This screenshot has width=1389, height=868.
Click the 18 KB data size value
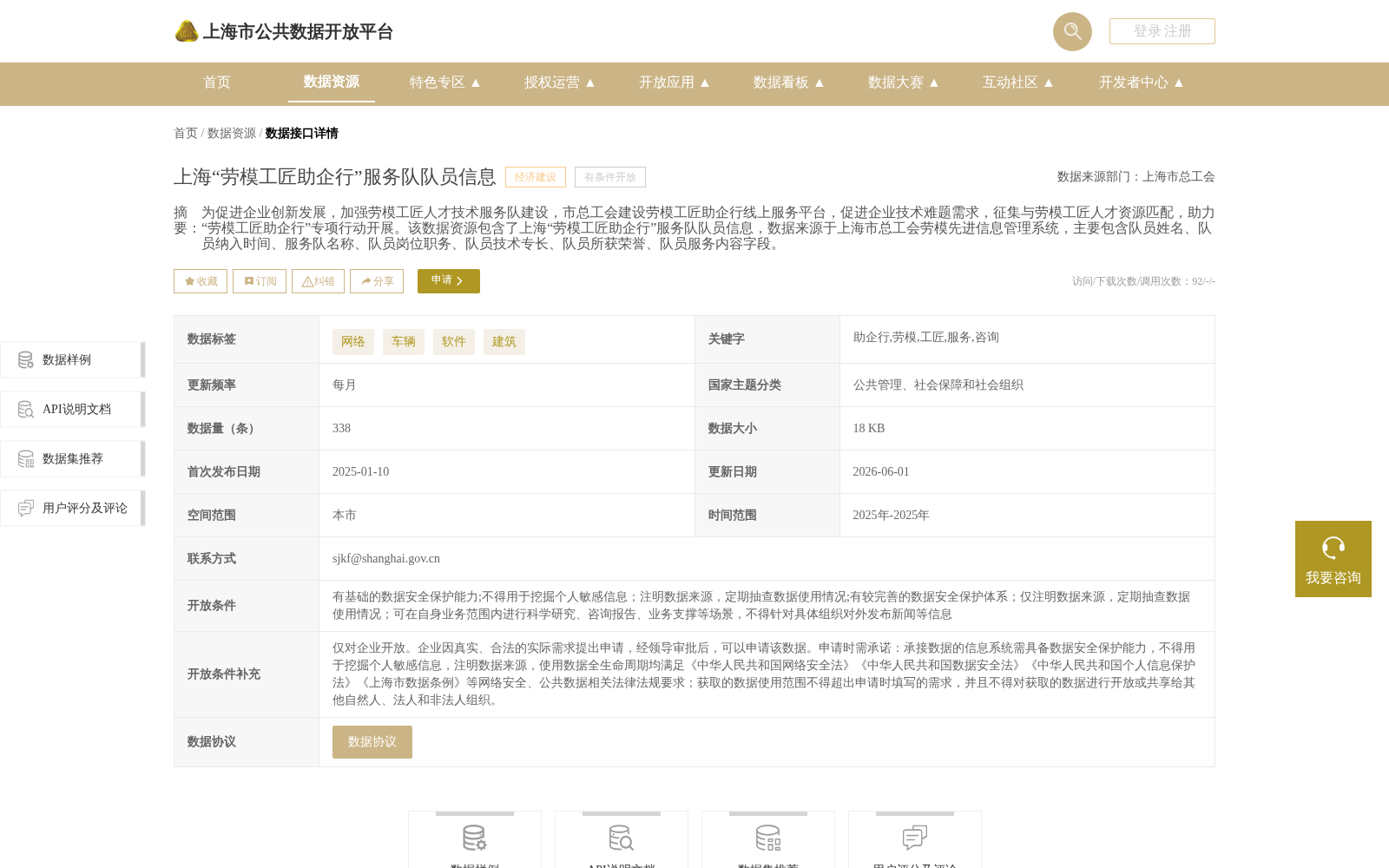click(869, 429)
